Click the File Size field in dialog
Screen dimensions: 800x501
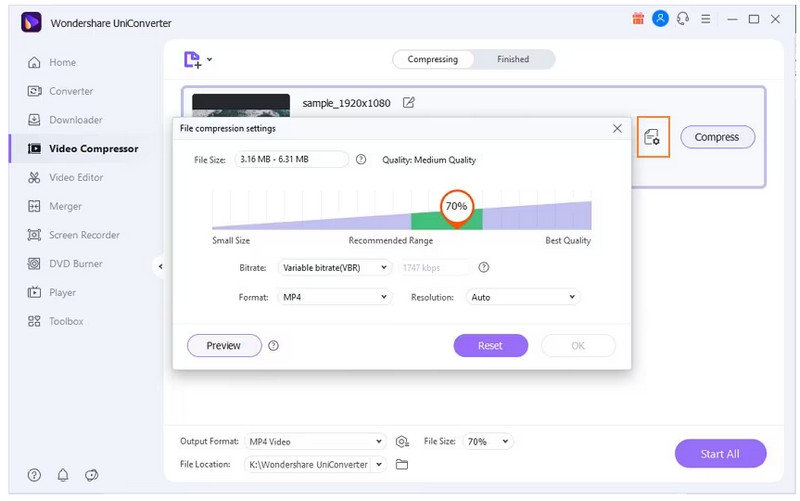click(x=291, y=159)
